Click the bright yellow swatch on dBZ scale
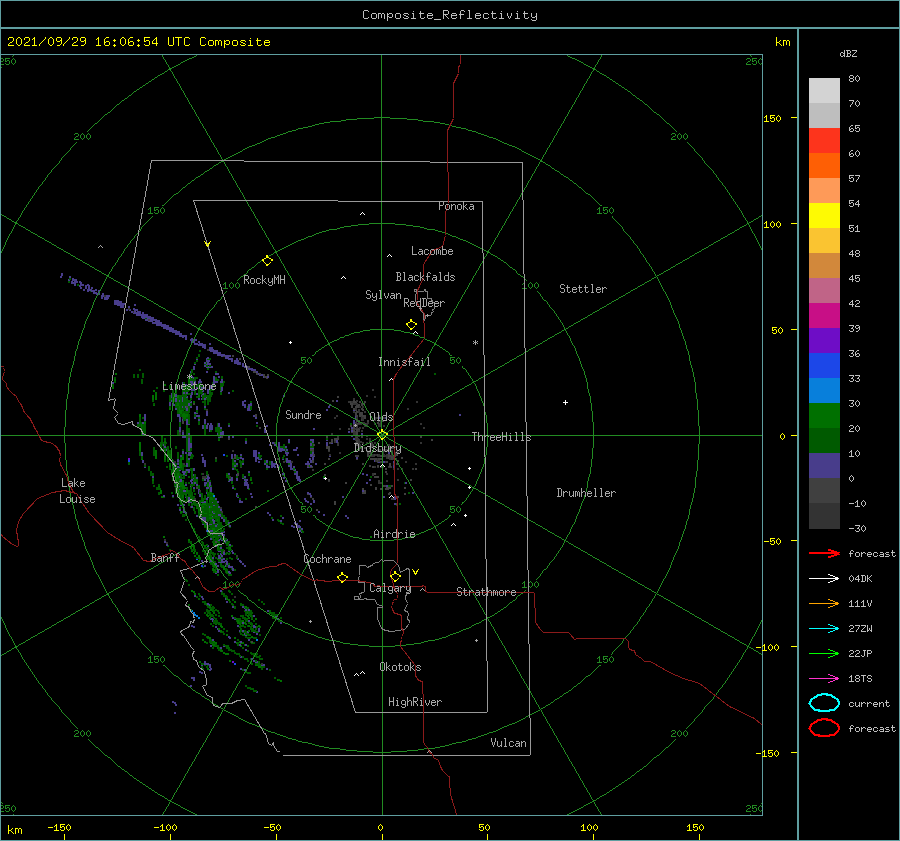This screenshot has width=900, height=841. (824, 215)
